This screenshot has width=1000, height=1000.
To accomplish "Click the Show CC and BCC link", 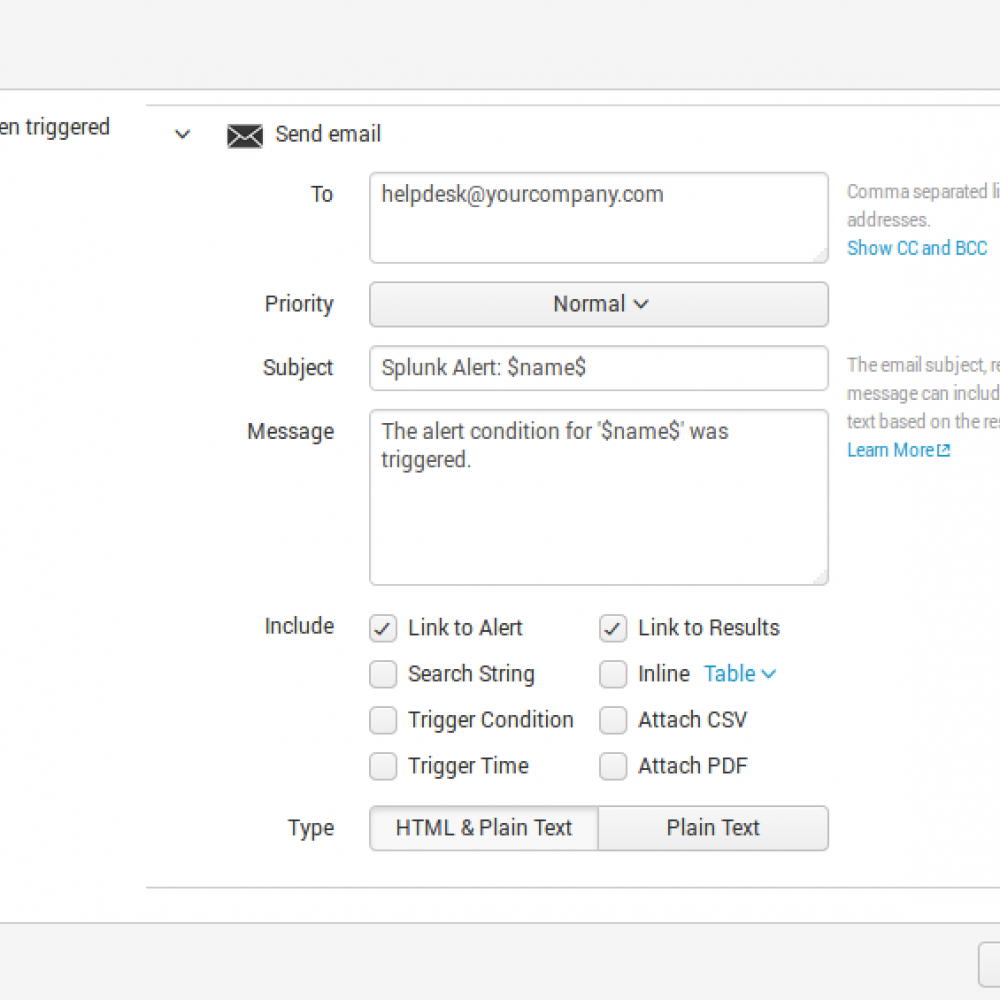I will pos(916,248).
